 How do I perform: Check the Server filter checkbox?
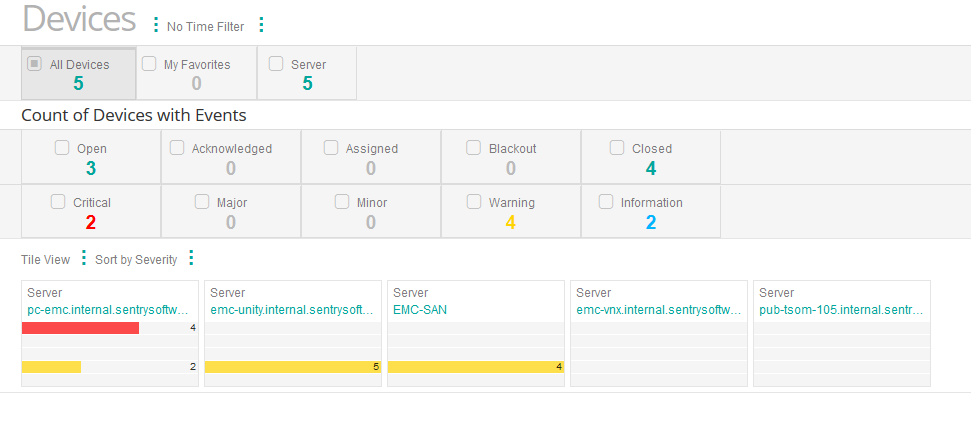275,63
